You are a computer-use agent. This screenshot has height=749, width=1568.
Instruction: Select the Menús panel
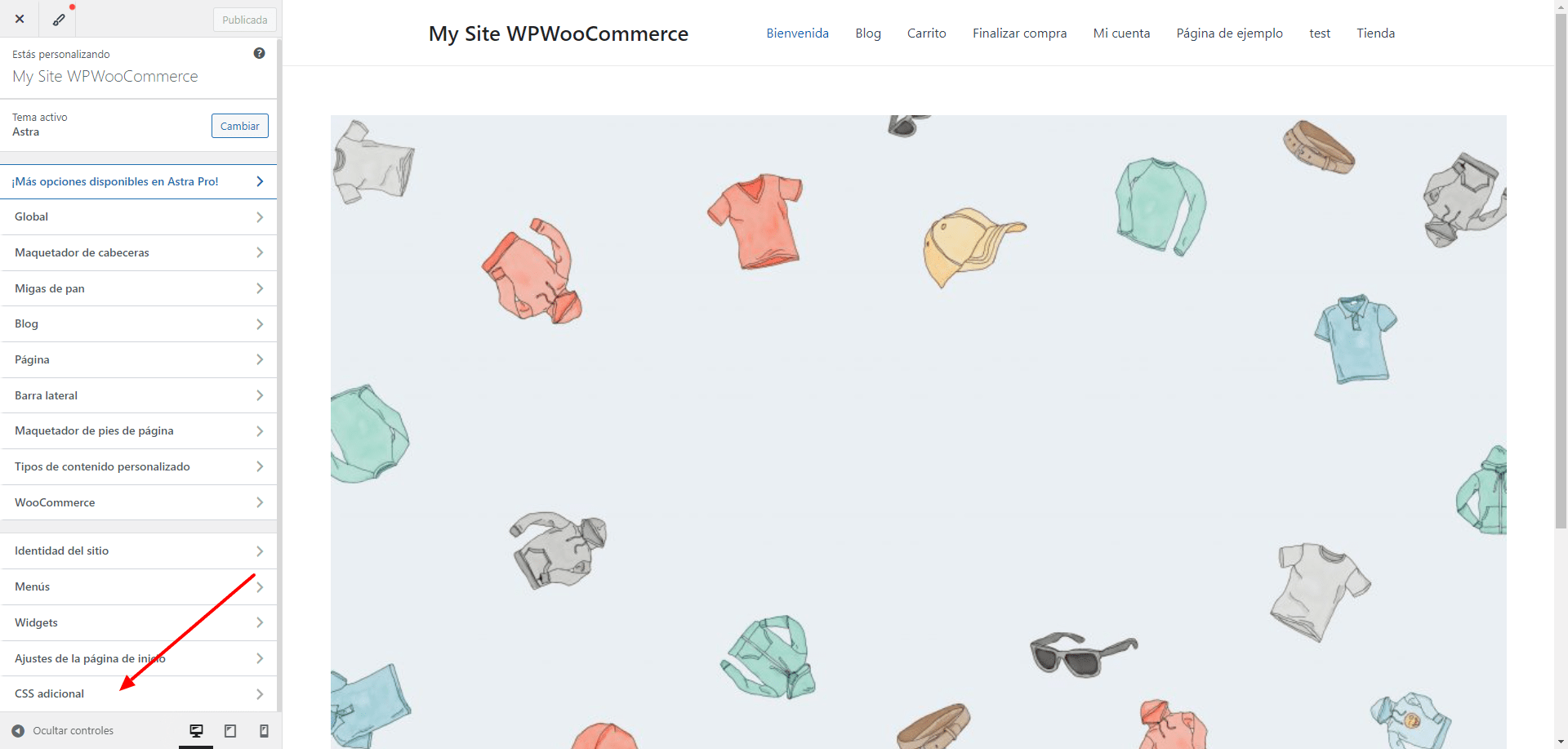(x=139, y=587)
